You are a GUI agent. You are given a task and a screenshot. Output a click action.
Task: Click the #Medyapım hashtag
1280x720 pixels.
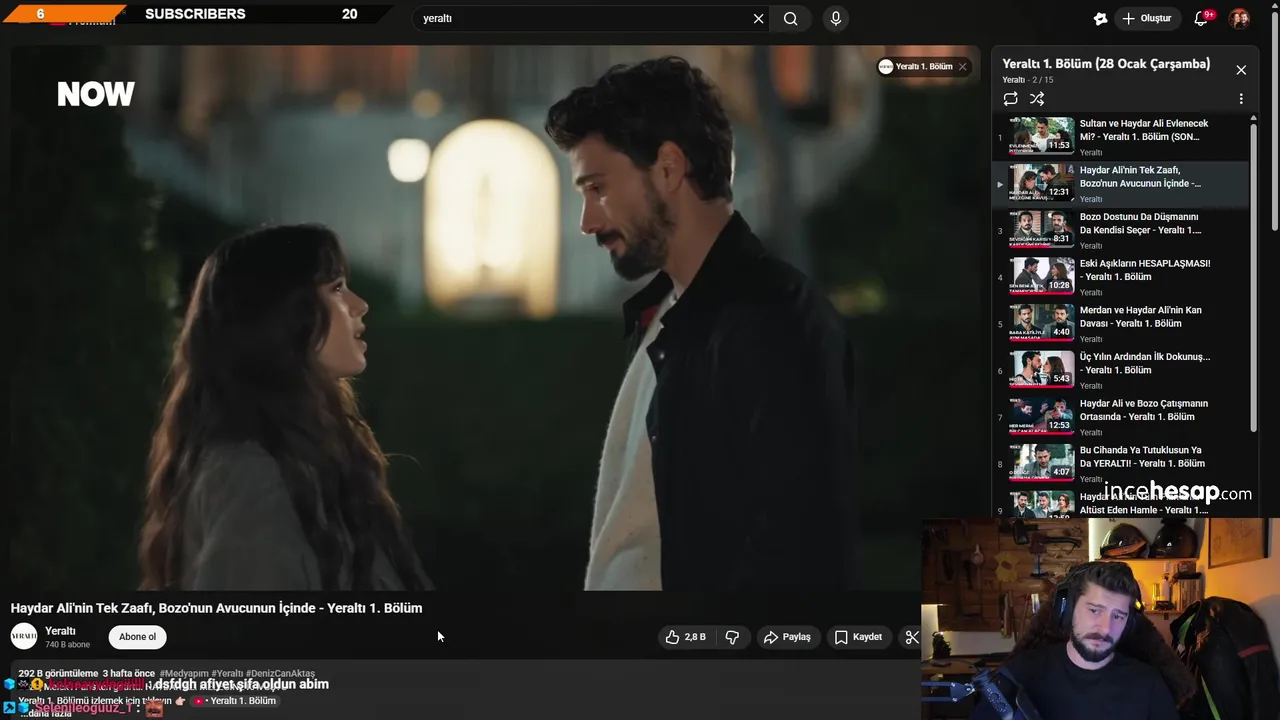184,674
